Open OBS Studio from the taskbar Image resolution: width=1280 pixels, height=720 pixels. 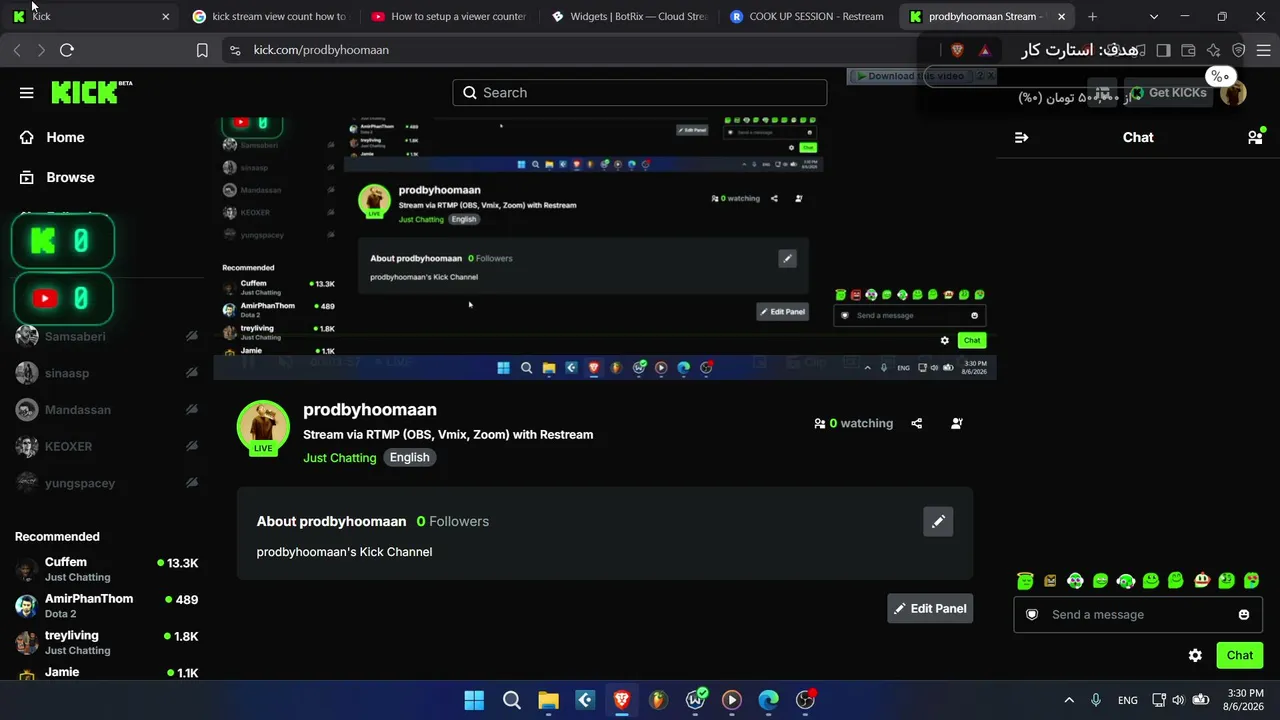tap(805, 700)
